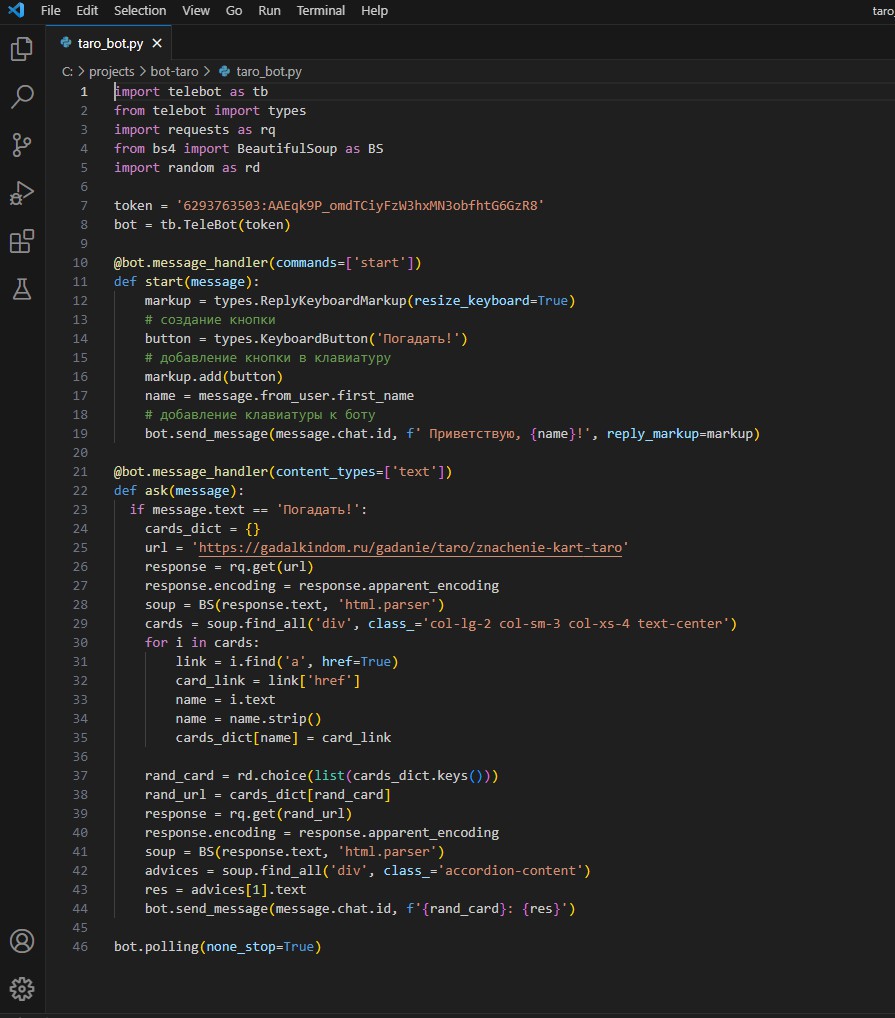Open the Terminal menu
The width and height of the screenshot is (895, 1018).
(x=321, y=10)
